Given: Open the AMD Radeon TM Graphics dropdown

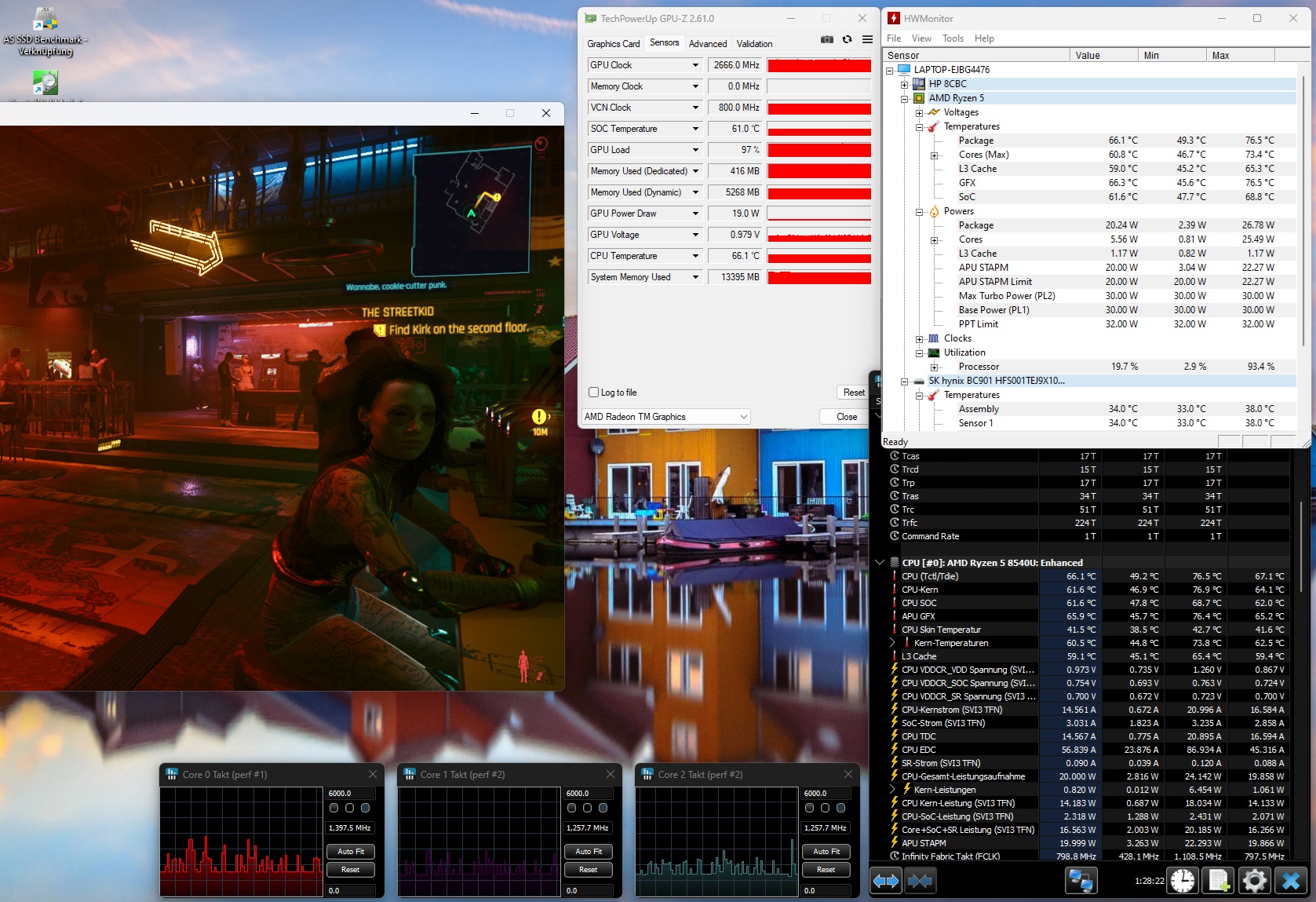Looking at the screenshot, I should (666, 417).
